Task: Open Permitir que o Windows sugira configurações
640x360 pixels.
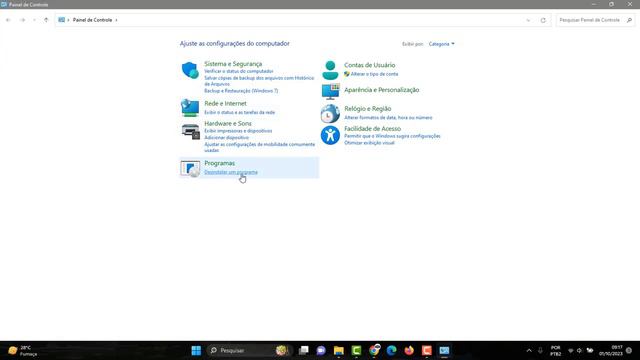Action: pos(392,136)
